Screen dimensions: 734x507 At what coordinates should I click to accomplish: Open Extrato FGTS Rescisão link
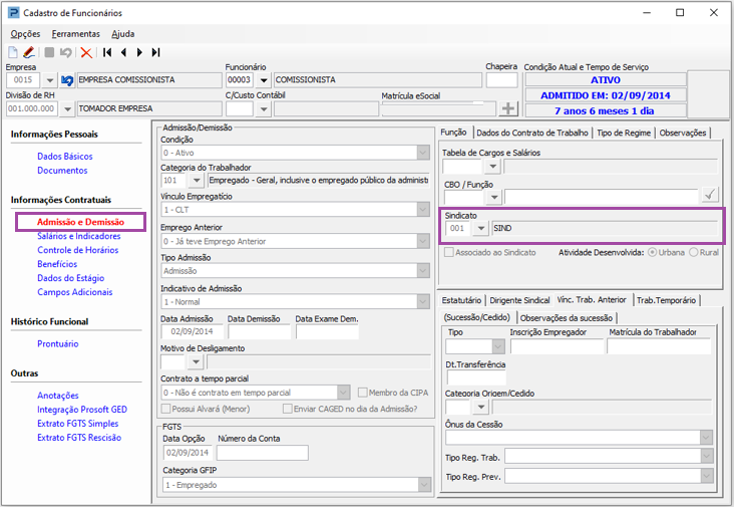pos(79,438)
